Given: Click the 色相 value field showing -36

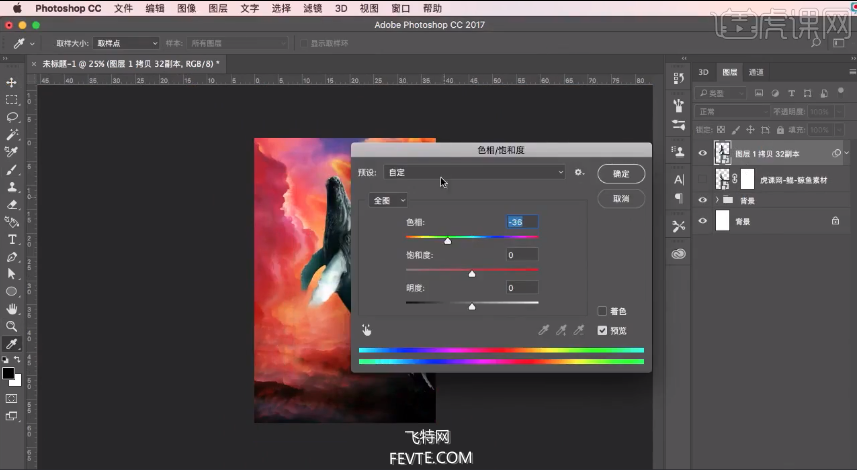Looking at the screenshot, I should click(522, 222).
